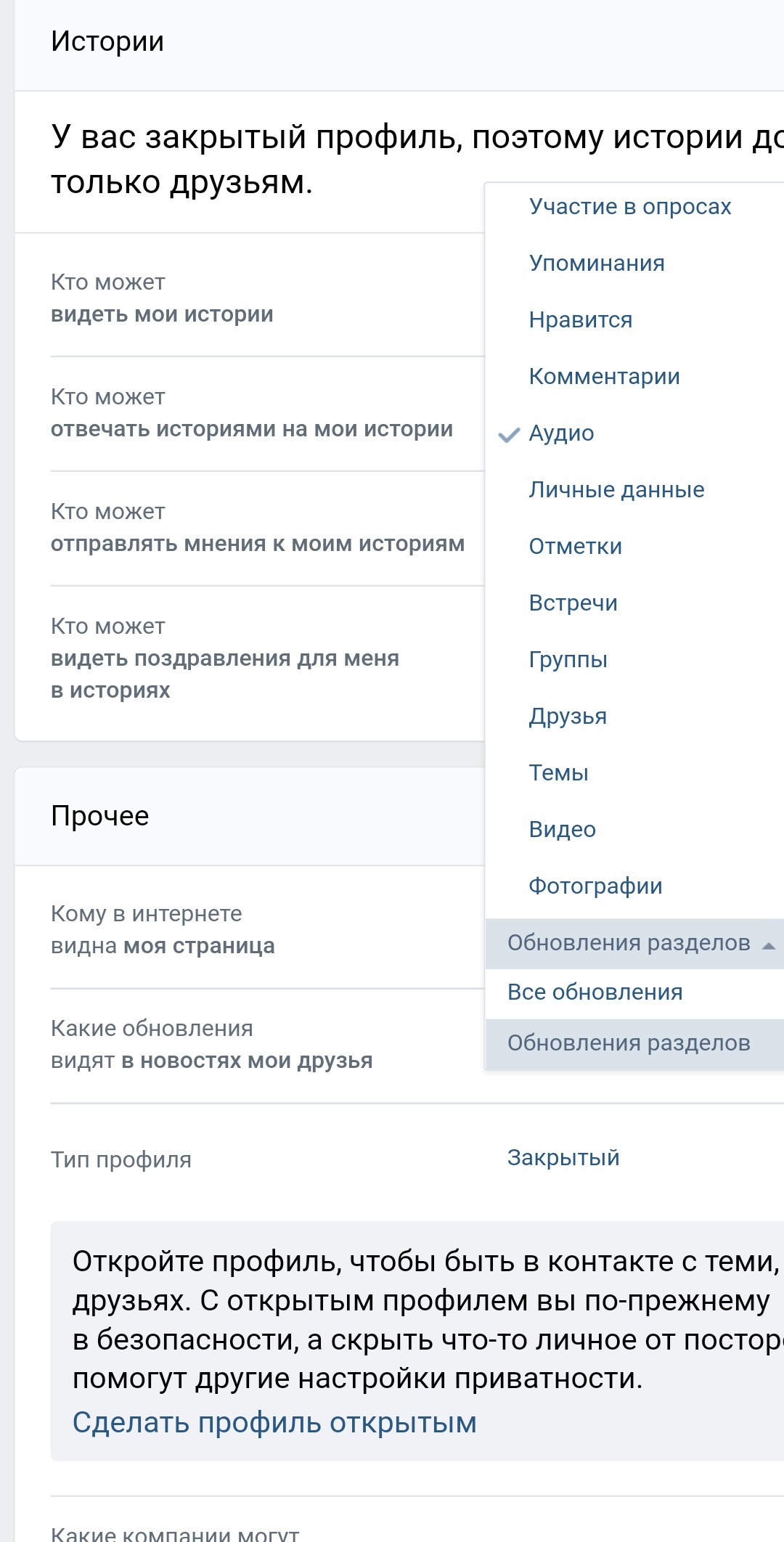Toggle the Аудио checked option
This screenshot has height=1542, width=784.
click(561, 433)
